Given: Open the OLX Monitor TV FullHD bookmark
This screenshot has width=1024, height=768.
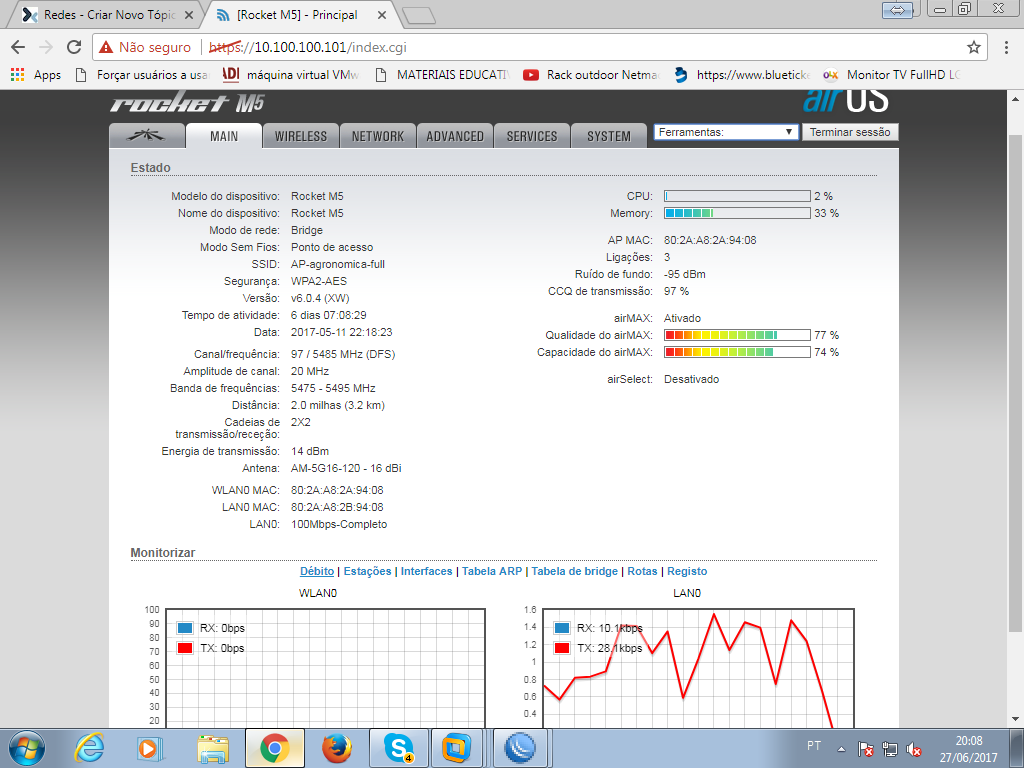Looking at the screenshot, I should [892, 74].
